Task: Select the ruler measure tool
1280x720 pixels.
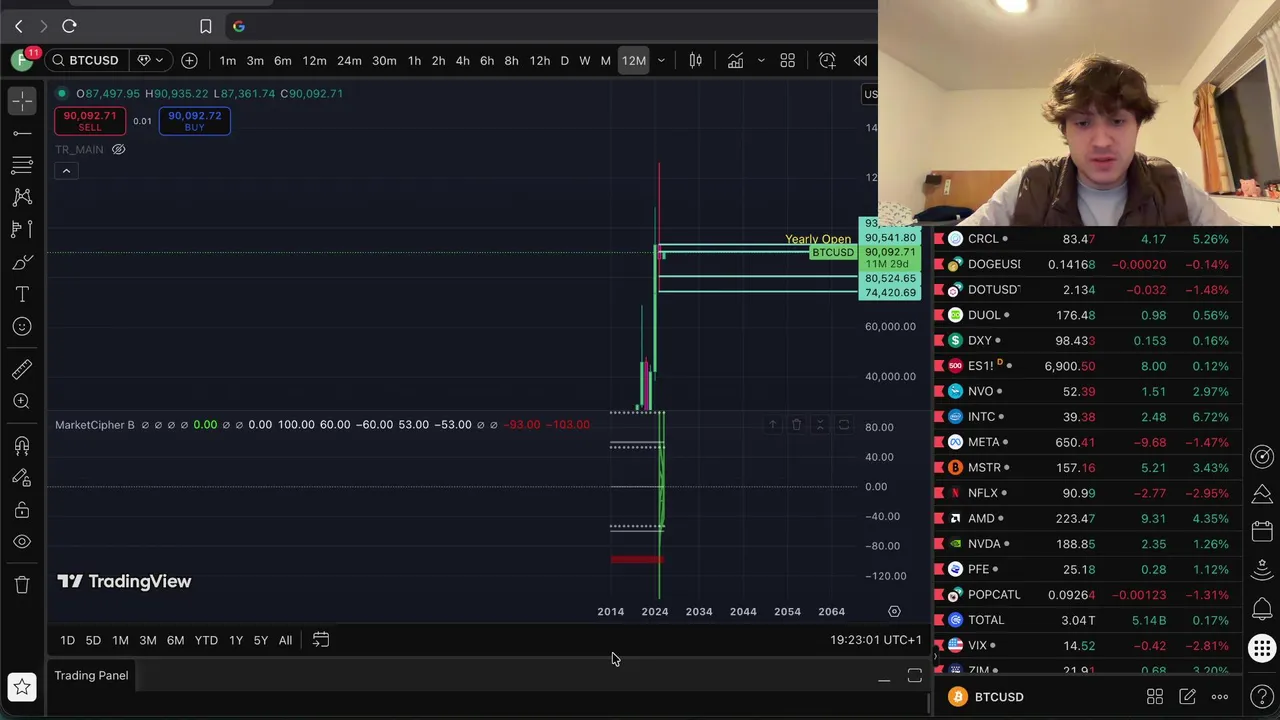Action: click(22, 369)
